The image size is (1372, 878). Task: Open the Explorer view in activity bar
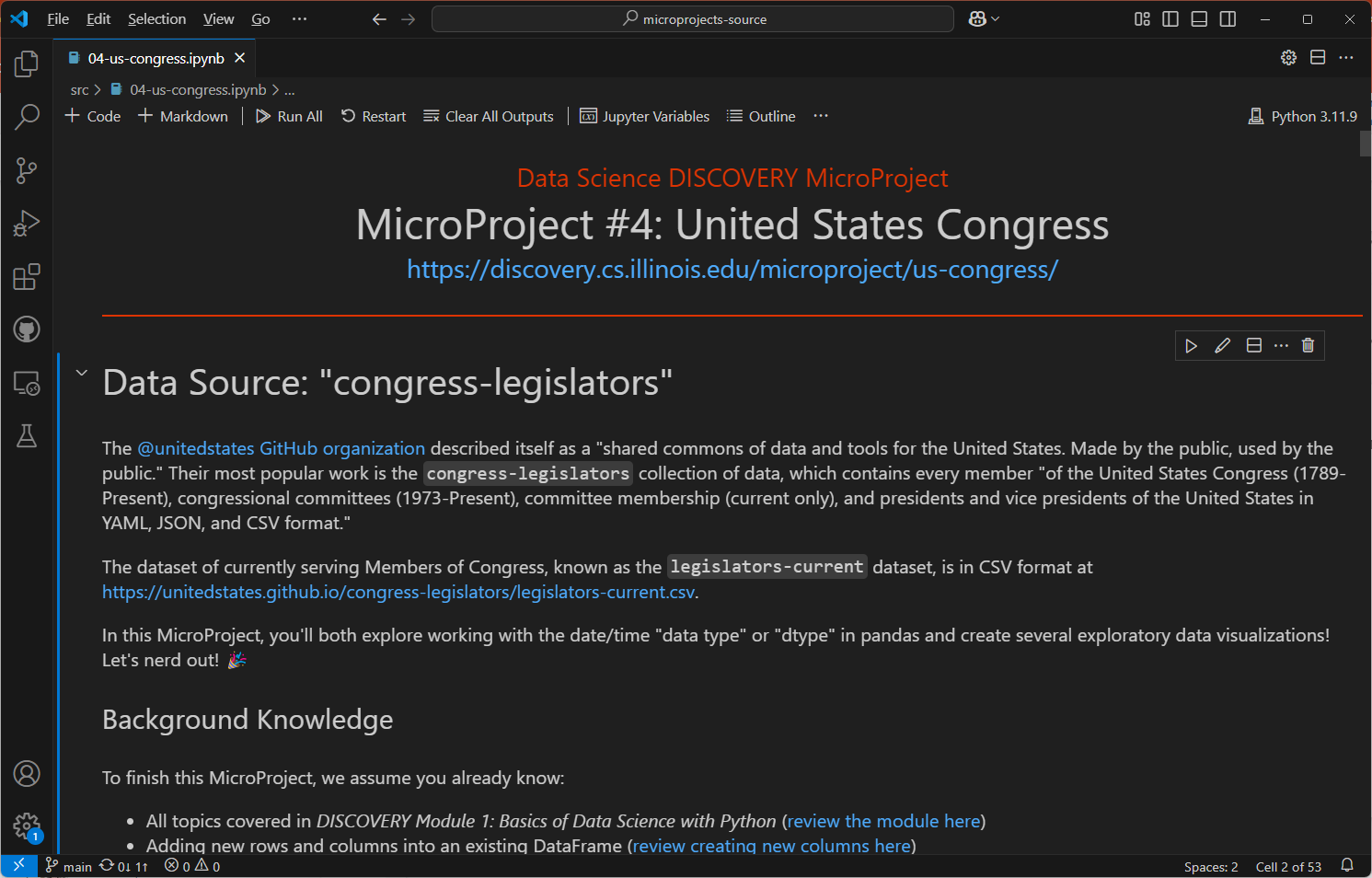pos(27,64)
